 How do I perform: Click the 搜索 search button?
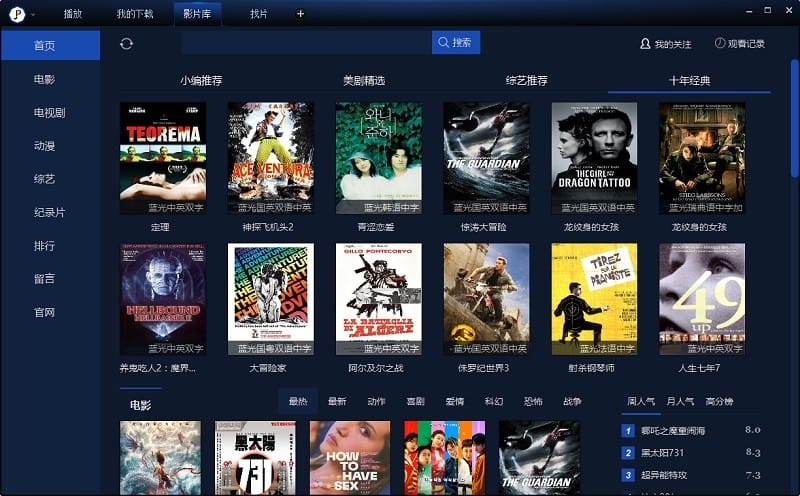[x=456, y=42]
